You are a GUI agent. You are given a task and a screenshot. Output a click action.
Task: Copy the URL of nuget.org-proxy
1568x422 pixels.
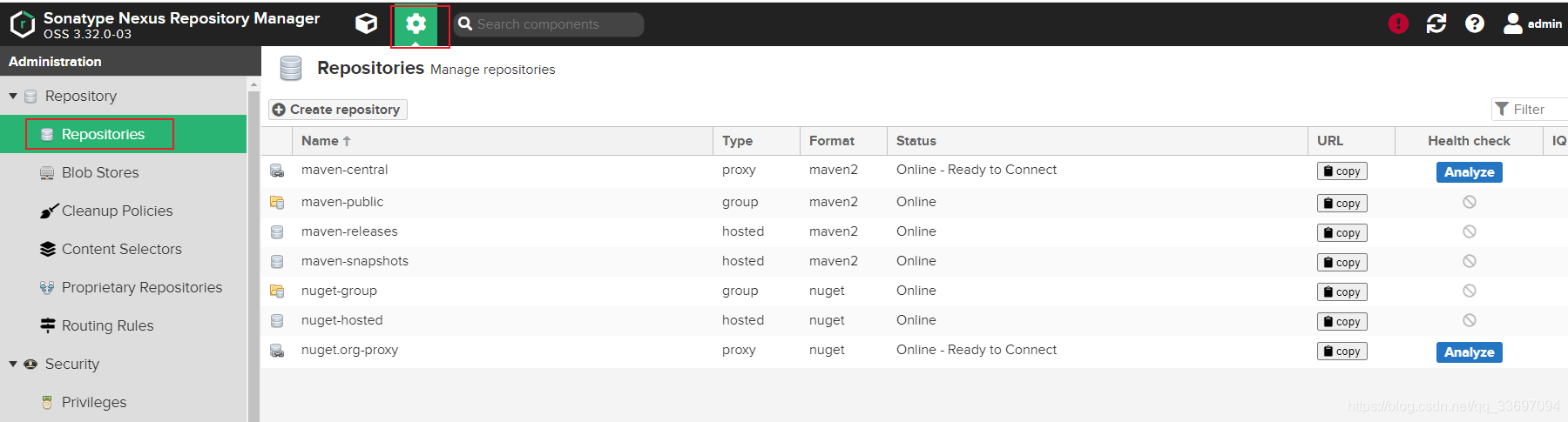pyautogui.click(x=1342, y=351)
